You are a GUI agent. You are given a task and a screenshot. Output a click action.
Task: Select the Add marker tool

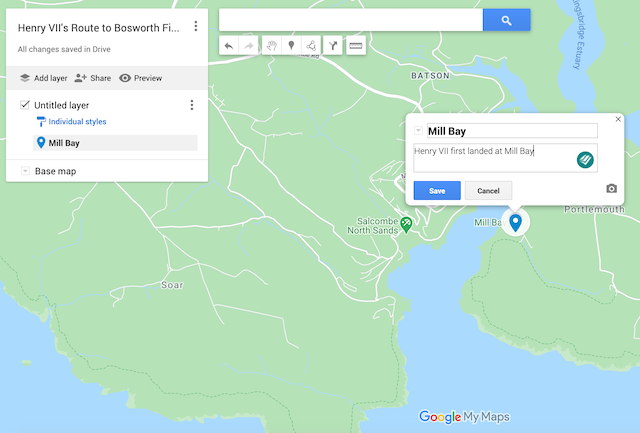[291, 45]
